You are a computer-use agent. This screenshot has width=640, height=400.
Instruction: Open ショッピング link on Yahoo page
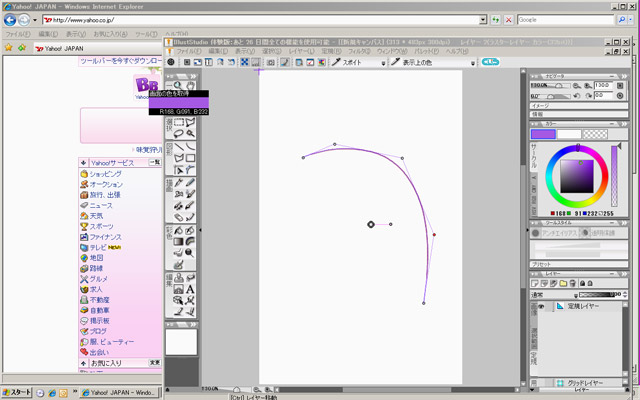pyautogui.click(x=105, y=174)
